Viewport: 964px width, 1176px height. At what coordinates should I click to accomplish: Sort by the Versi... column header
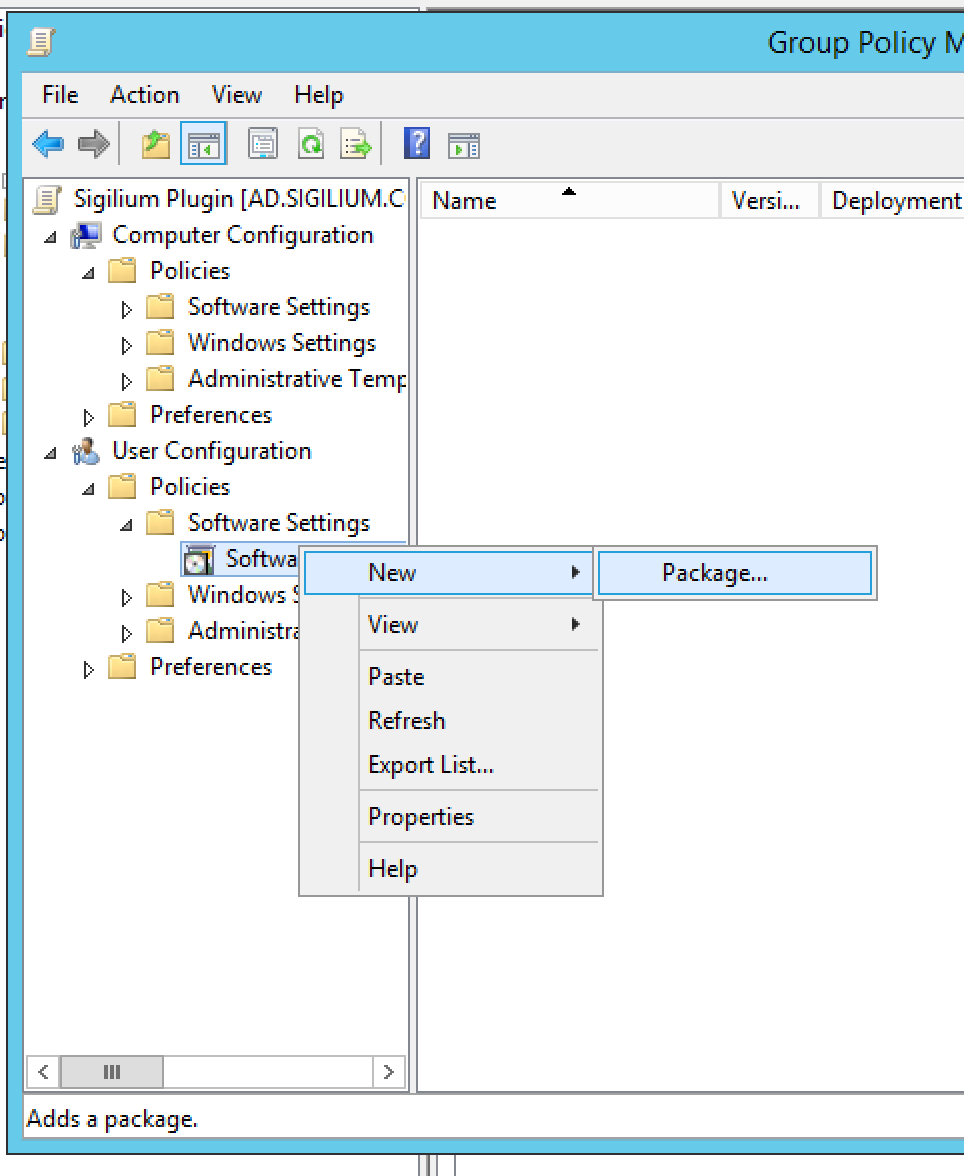click(770, 200)
